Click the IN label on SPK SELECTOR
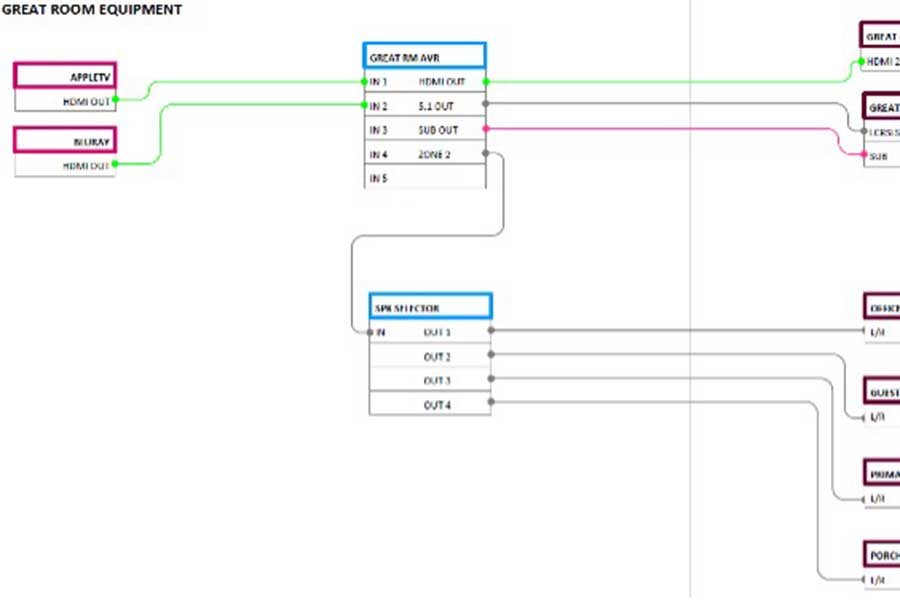This screenshot has width=900, height=600. coord(381,332)
